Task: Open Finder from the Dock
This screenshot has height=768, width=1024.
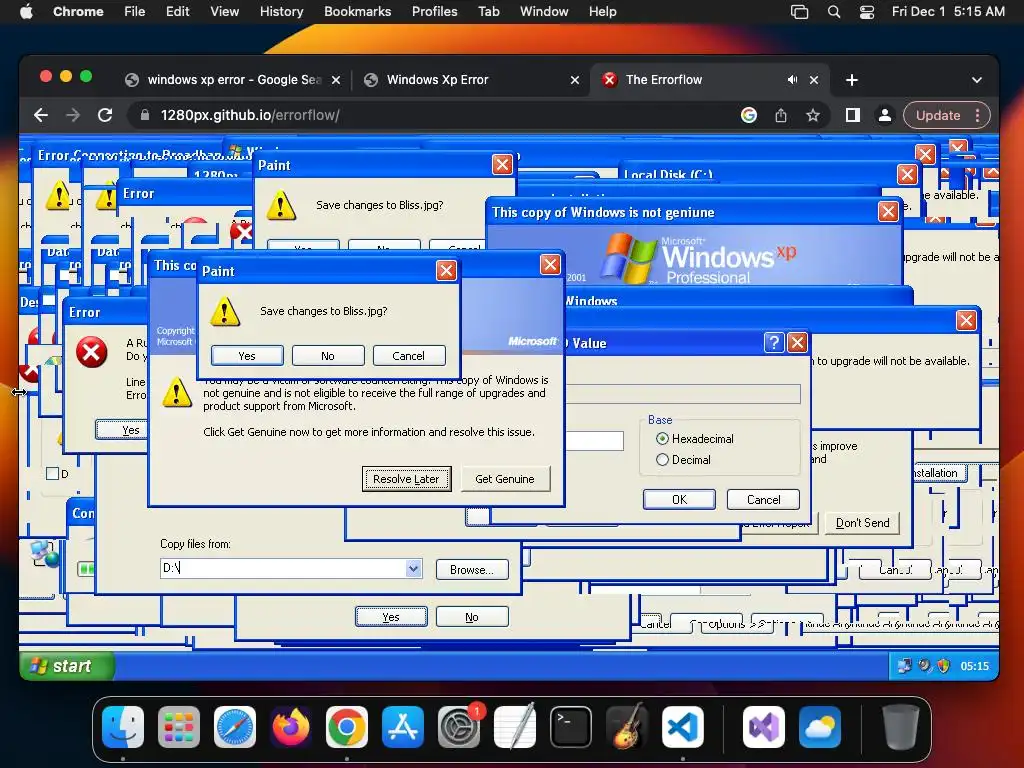Action: coord(123,727)
